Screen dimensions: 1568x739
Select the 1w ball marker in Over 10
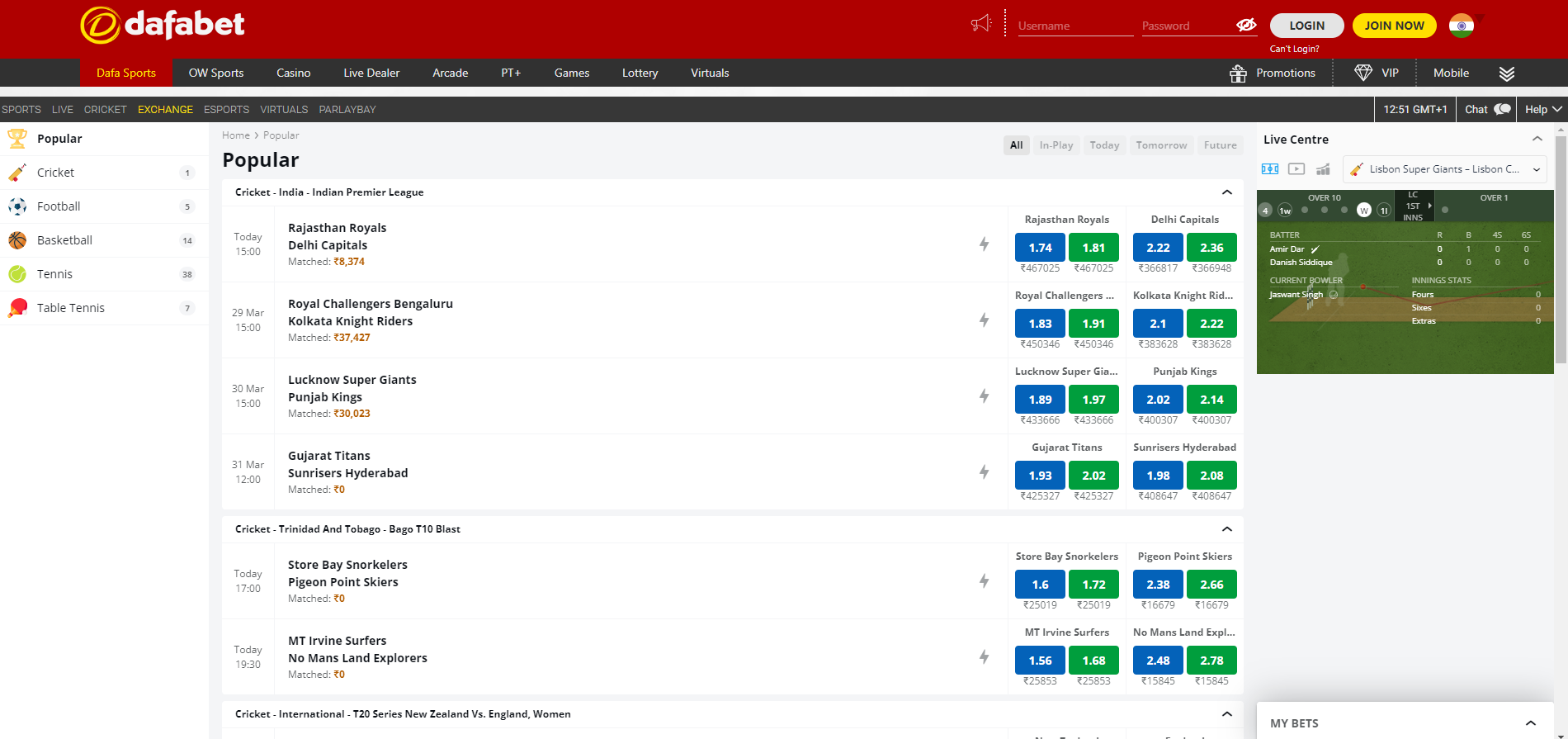point(1285,211)
